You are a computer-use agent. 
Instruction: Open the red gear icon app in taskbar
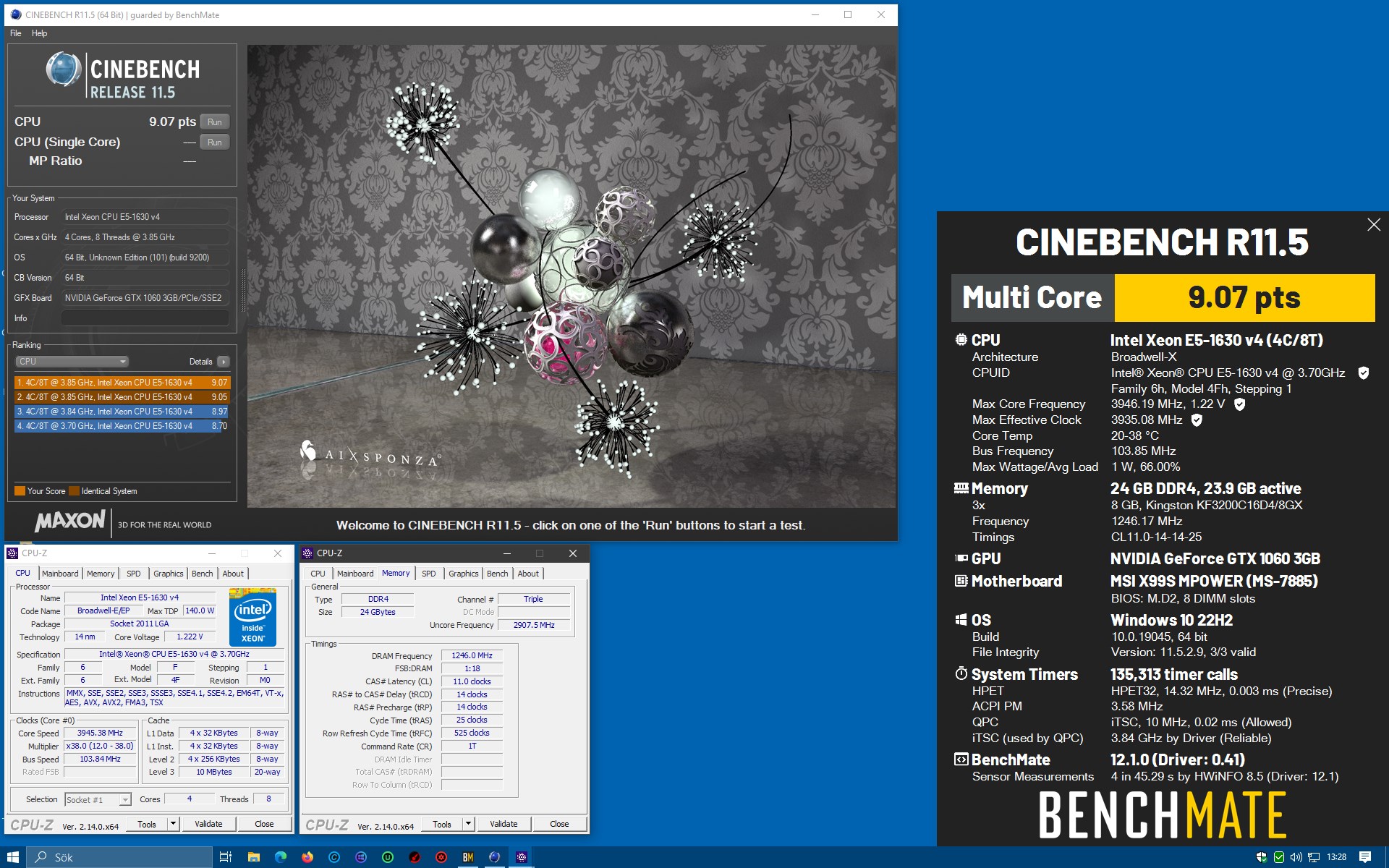(x=441, y=857)
